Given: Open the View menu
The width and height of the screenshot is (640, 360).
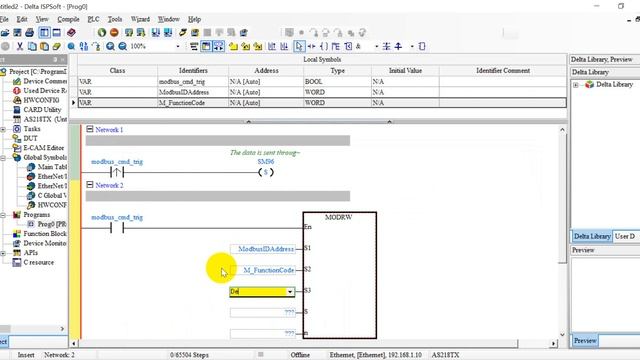Looking at the screenshot, I should click(42, 19).
